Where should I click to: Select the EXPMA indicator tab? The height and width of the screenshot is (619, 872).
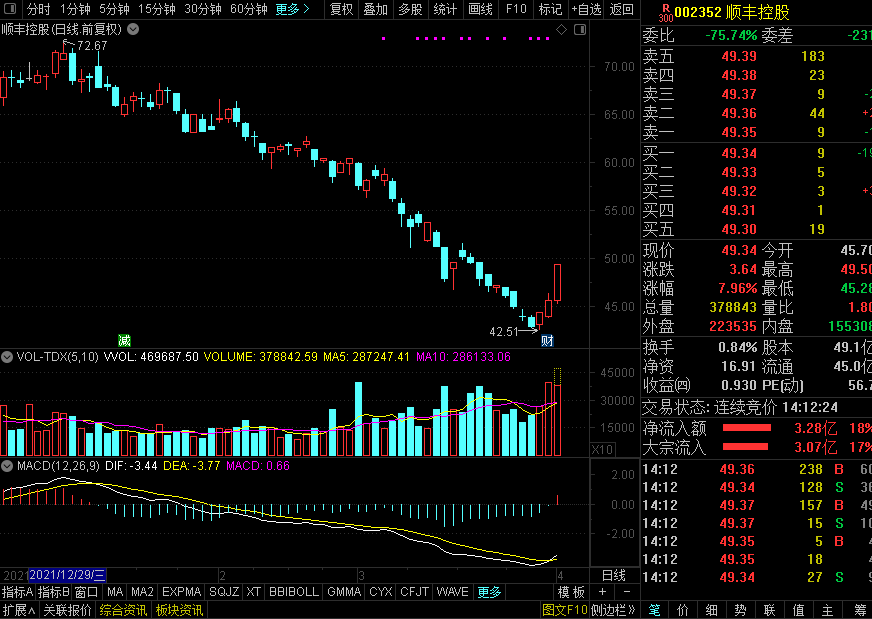(181, 592)
